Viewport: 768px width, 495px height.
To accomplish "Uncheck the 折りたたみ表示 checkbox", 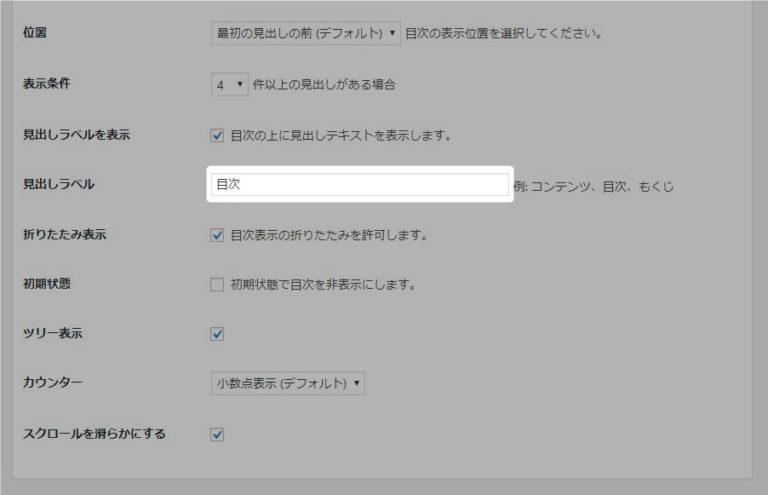I will coord(217,236).
